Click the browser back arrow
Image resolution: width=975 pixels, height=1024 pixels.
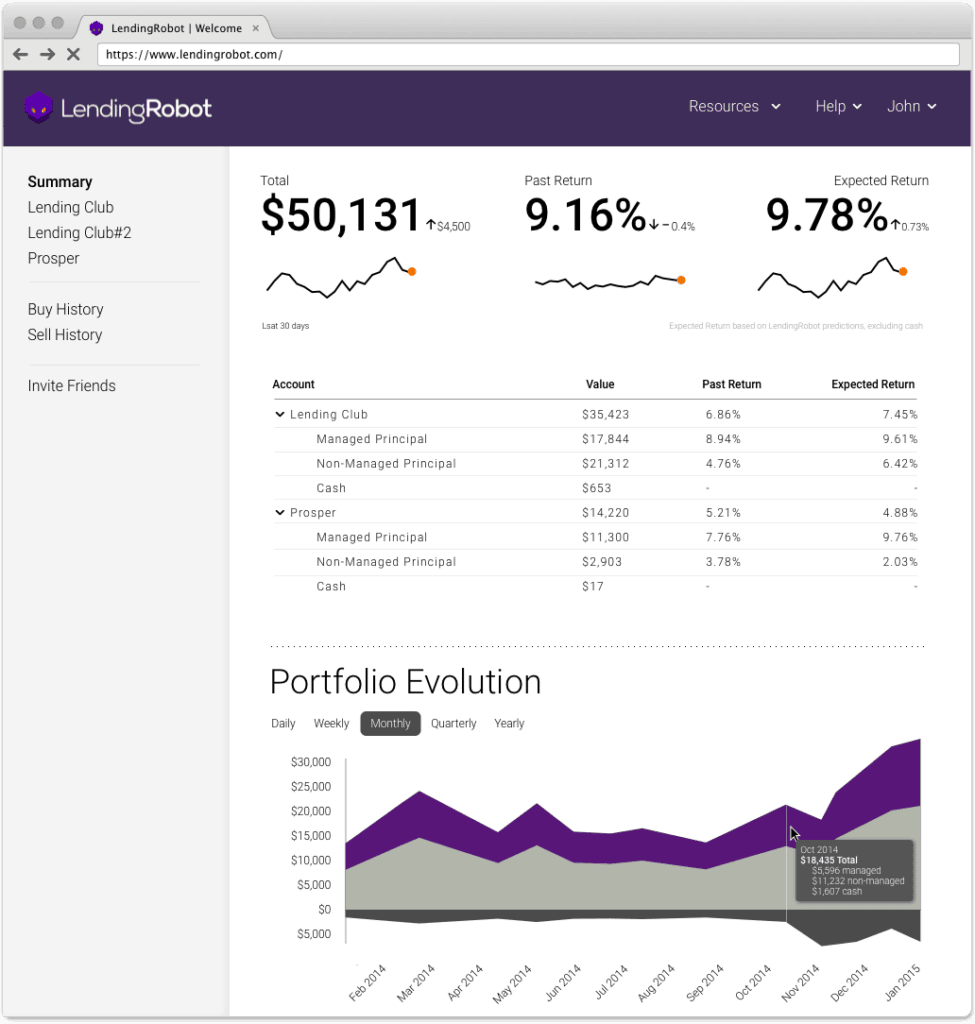coord(20,54)
